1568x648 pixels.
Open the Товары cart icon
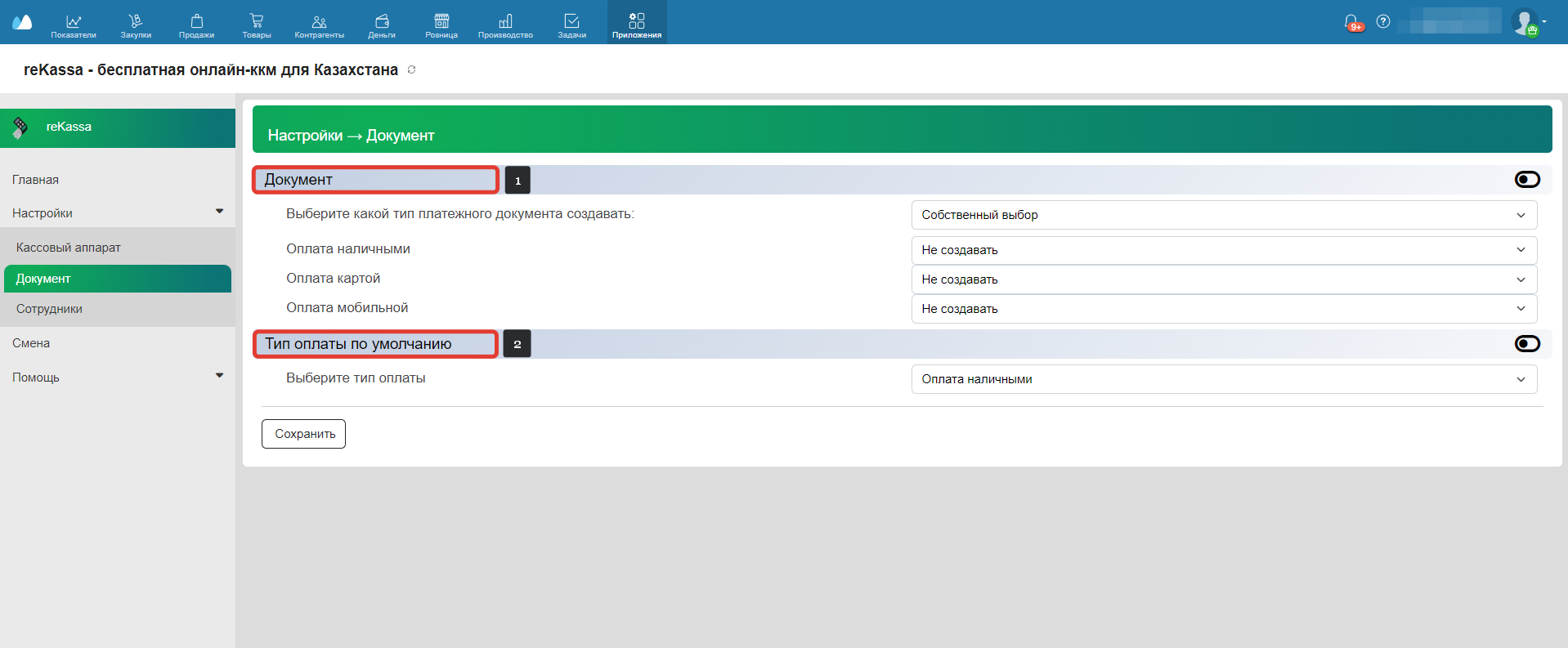[x=257, y=23]
